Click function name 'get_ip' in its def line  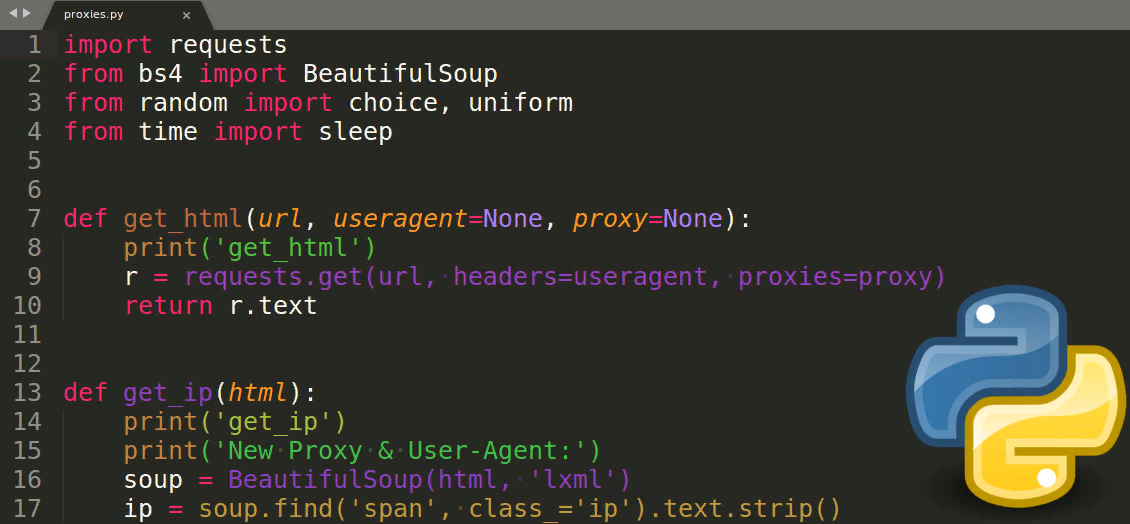168,394
